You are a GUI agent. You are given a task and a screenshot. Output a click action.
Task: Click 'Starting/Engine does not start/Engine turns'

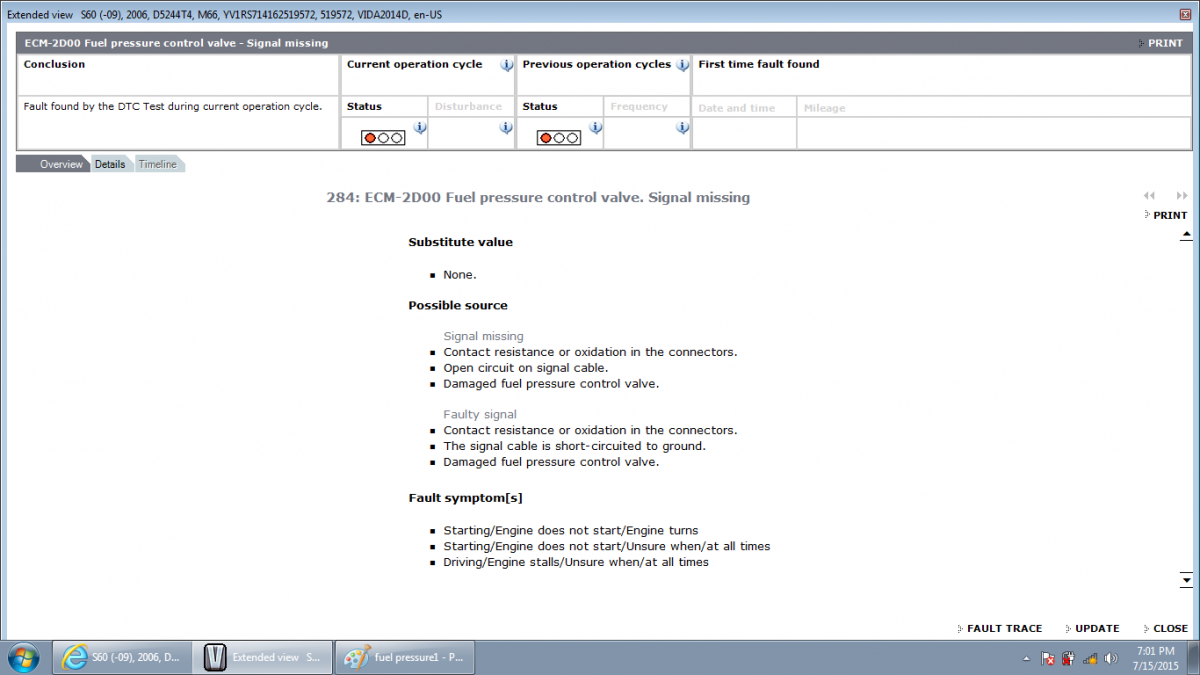571,530
